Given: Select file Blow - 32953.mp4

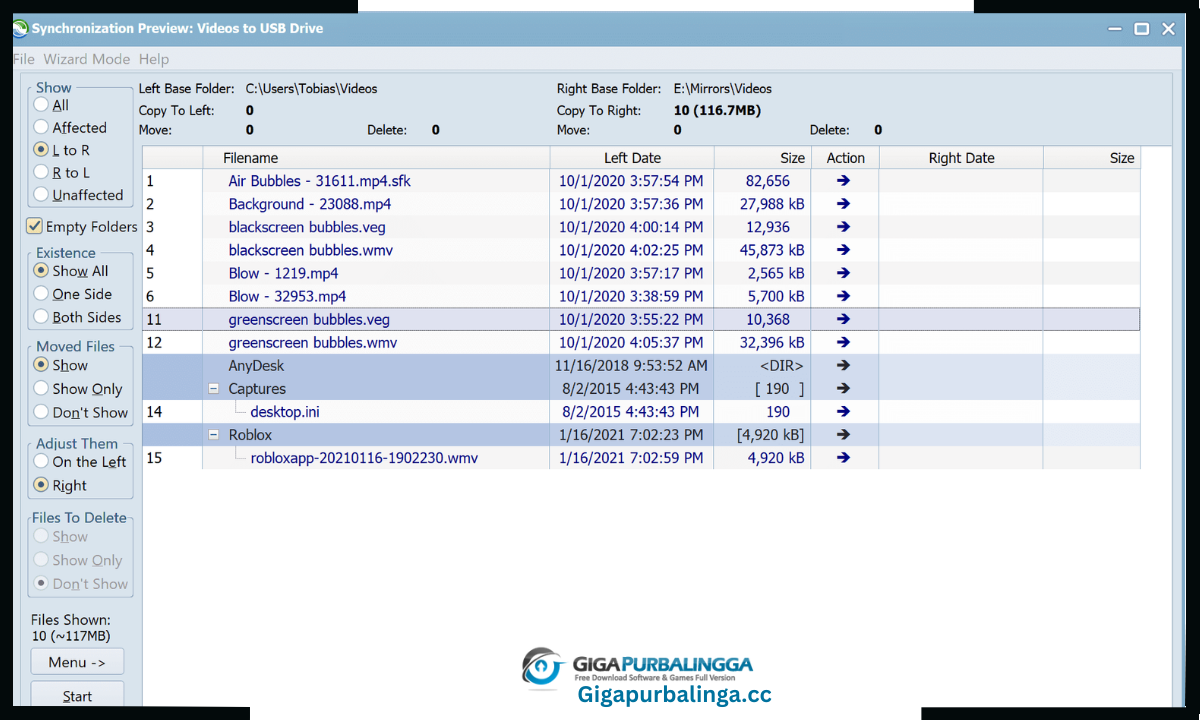Looking at the screenshot, I should click(x=287, y=296).
